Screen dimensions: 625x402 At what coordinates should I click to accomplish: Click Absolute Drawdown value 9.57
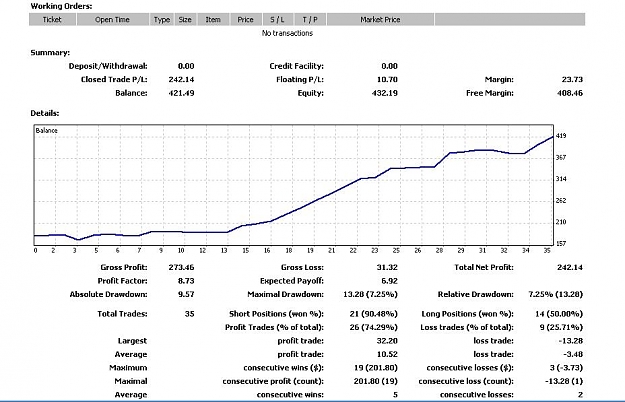(186, 294)
